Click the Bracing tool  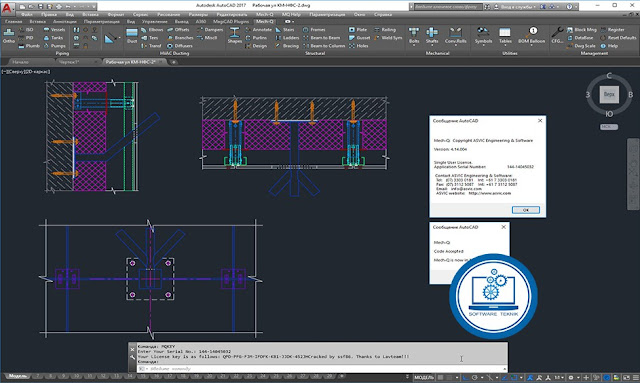(287, 46)
